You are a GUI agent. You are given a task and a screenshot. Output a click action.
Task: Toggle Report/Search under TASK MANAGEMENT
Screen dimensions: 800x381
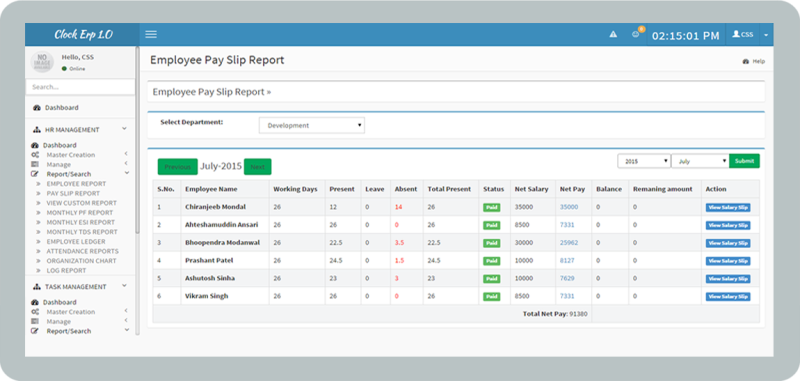pos(79,331)
